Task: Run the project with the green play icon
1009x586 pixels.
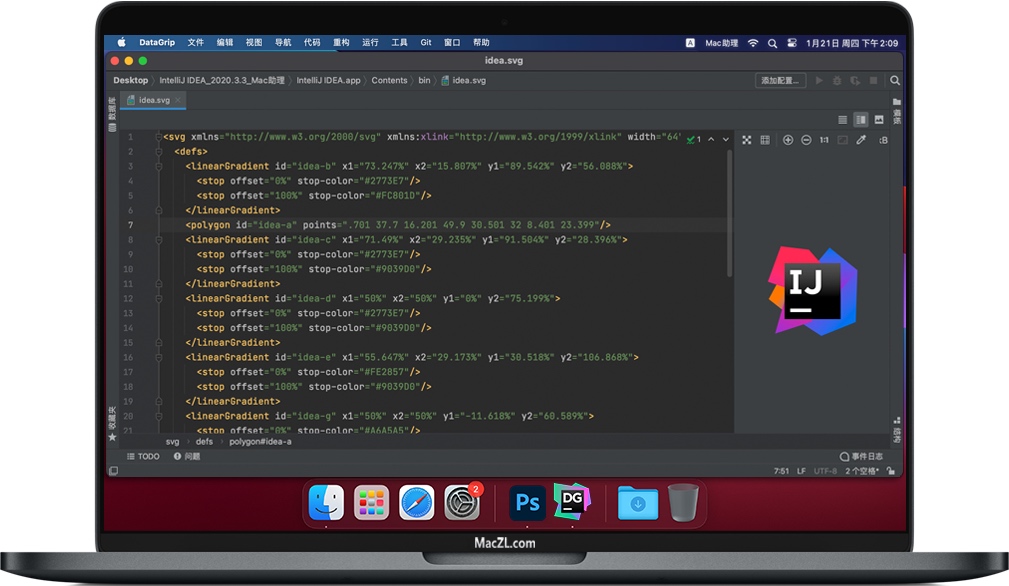Action: pyautogui.click(x=819, y=80)
